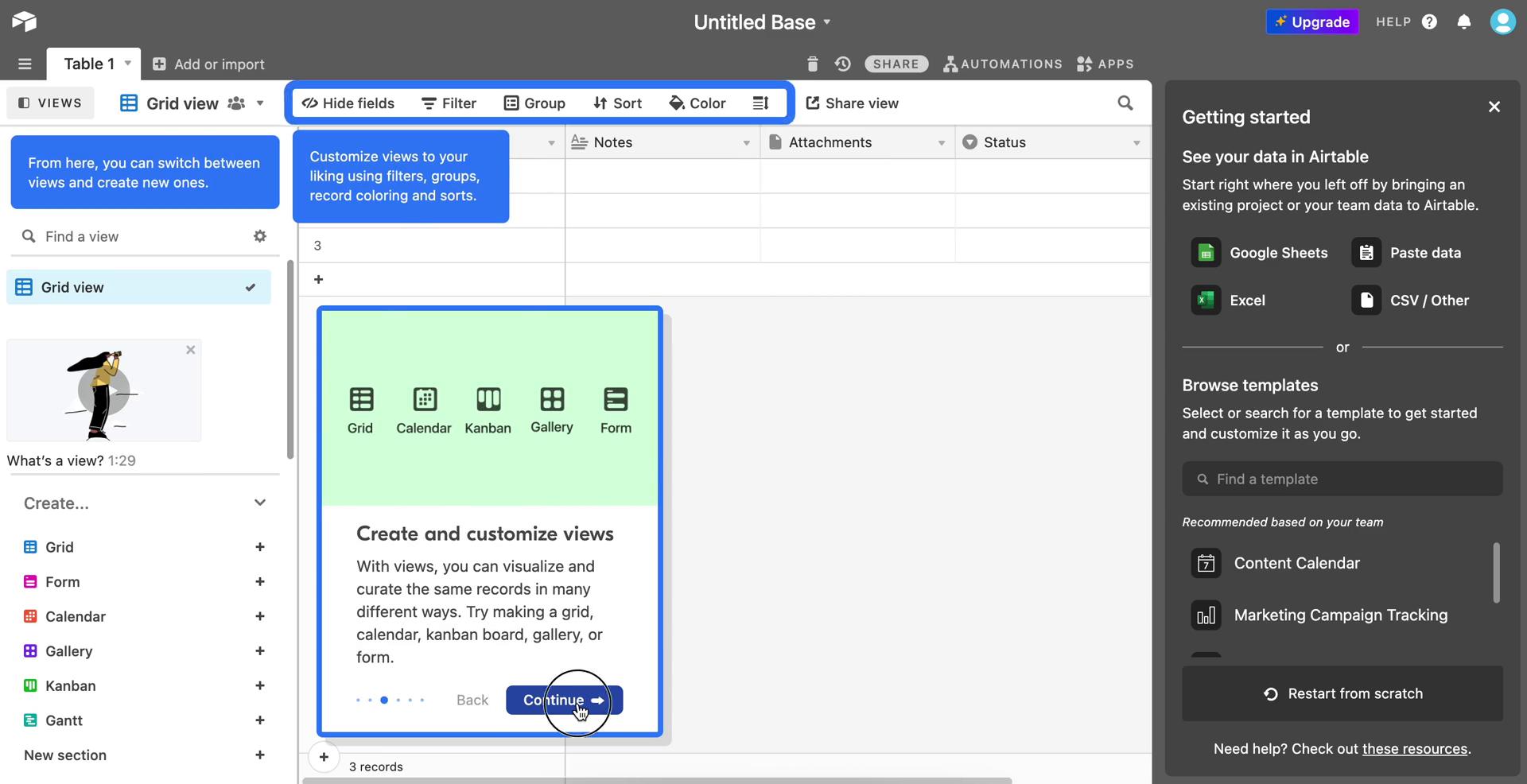
Task: Open the Filter menu
Action: point(449,103)
